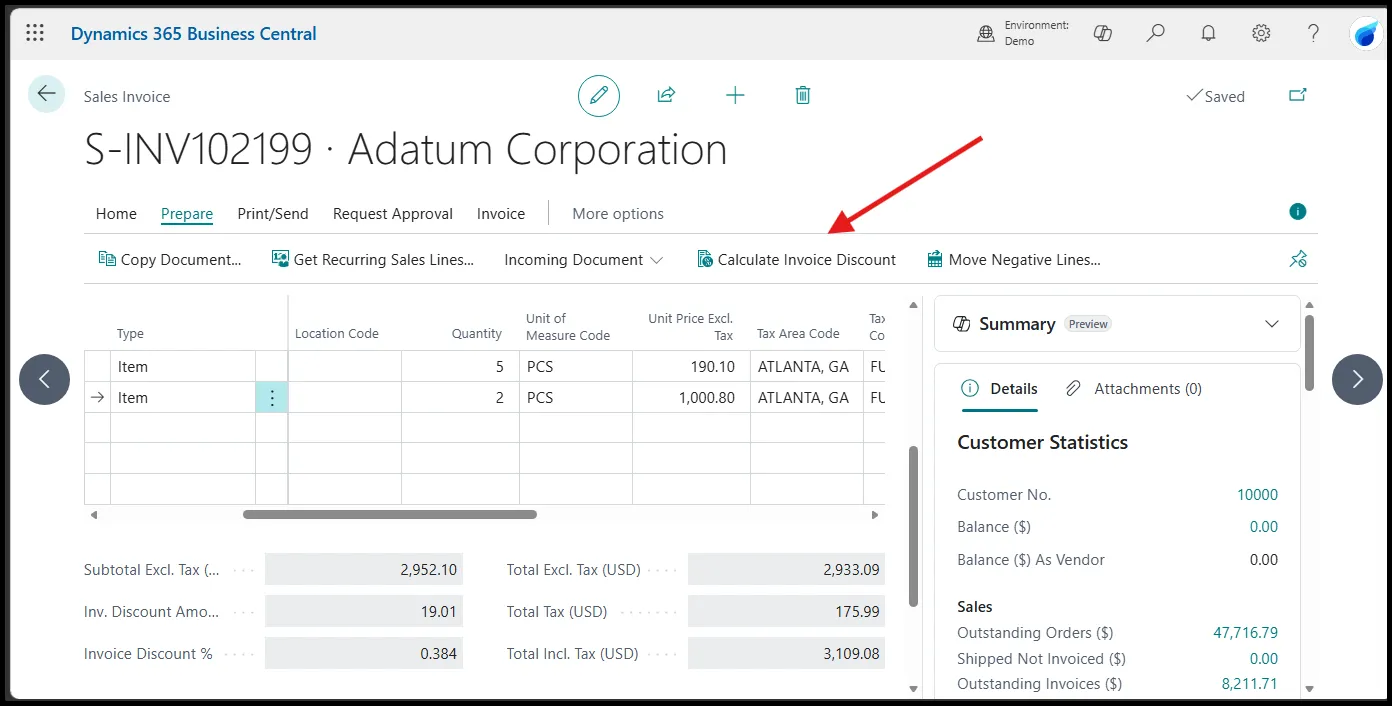Click Total Incl. Tax value 3,109.08

[x=786, y=653]
